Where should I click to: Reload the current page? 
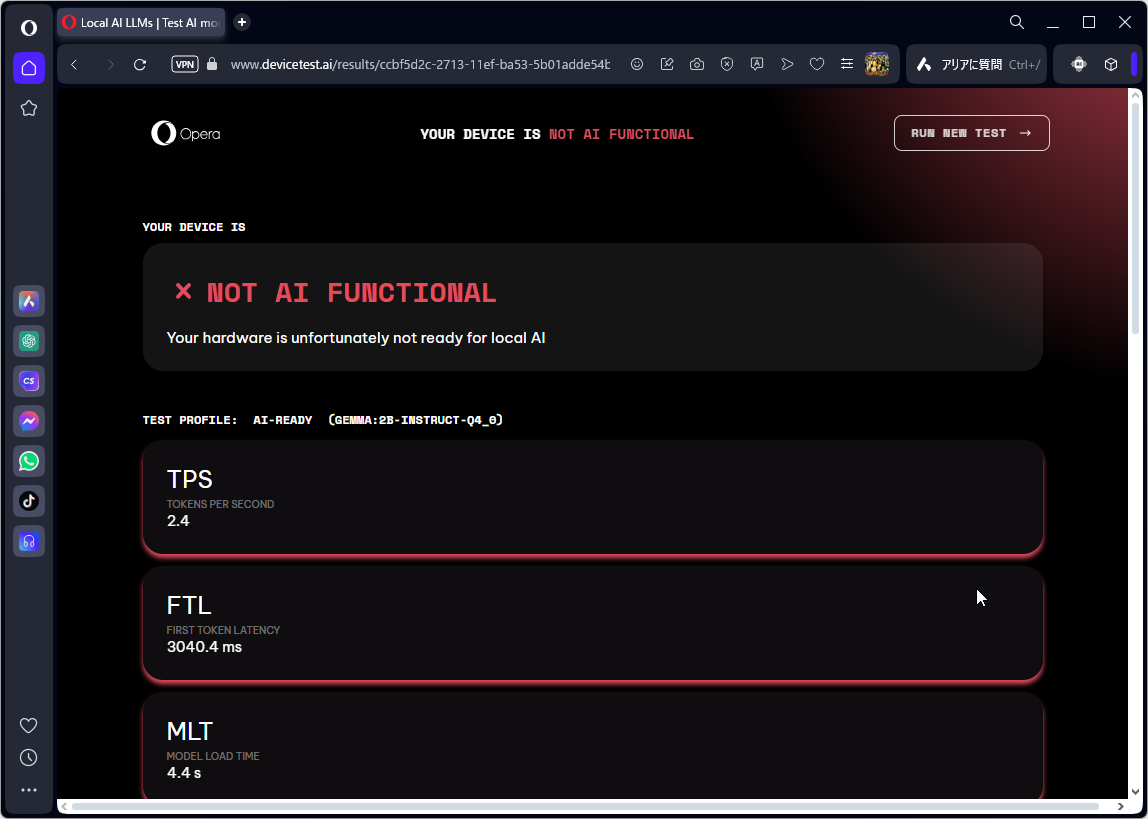click(140, 64)
